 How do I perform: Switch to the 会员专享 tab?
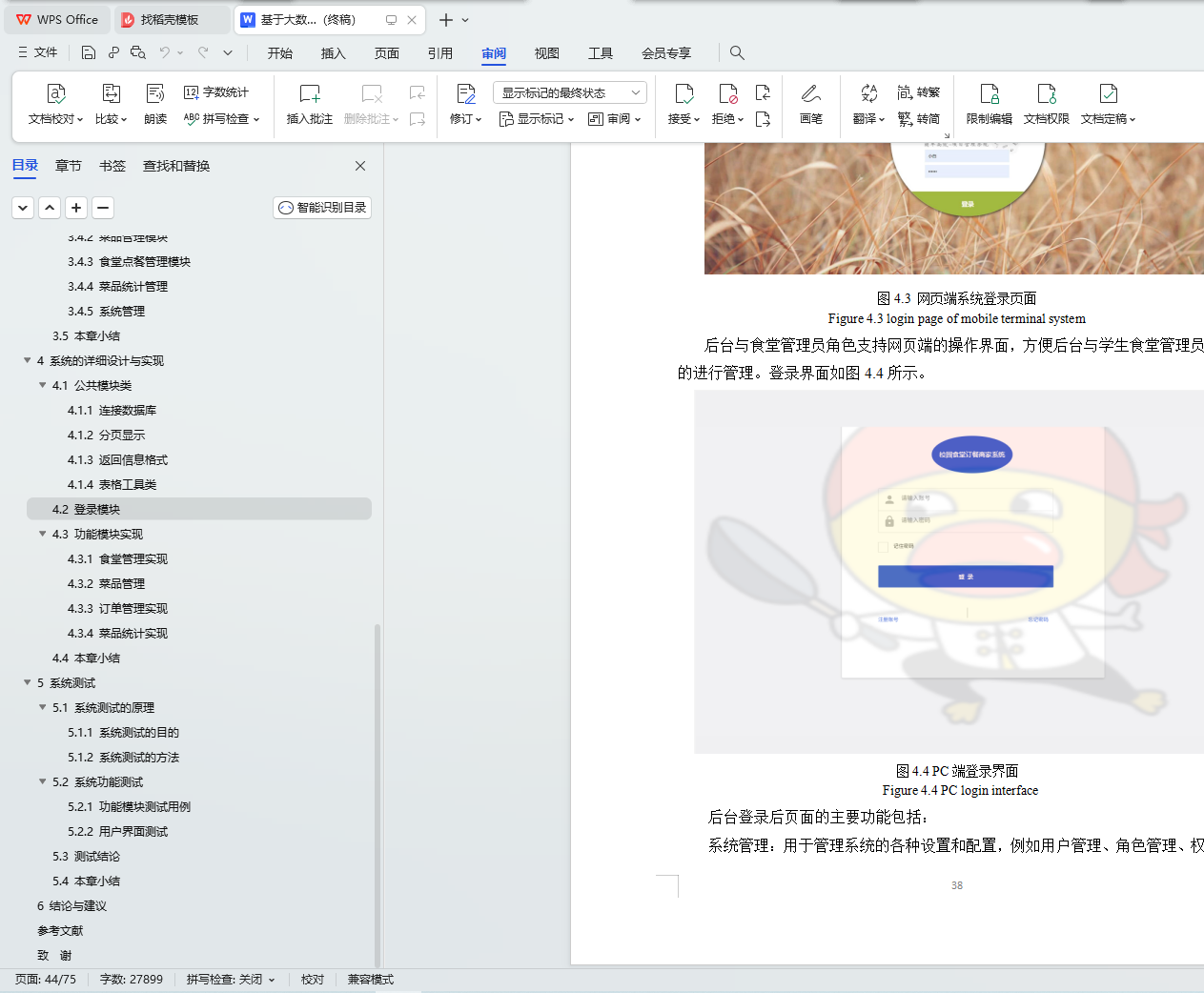click(x=666, y=53)
